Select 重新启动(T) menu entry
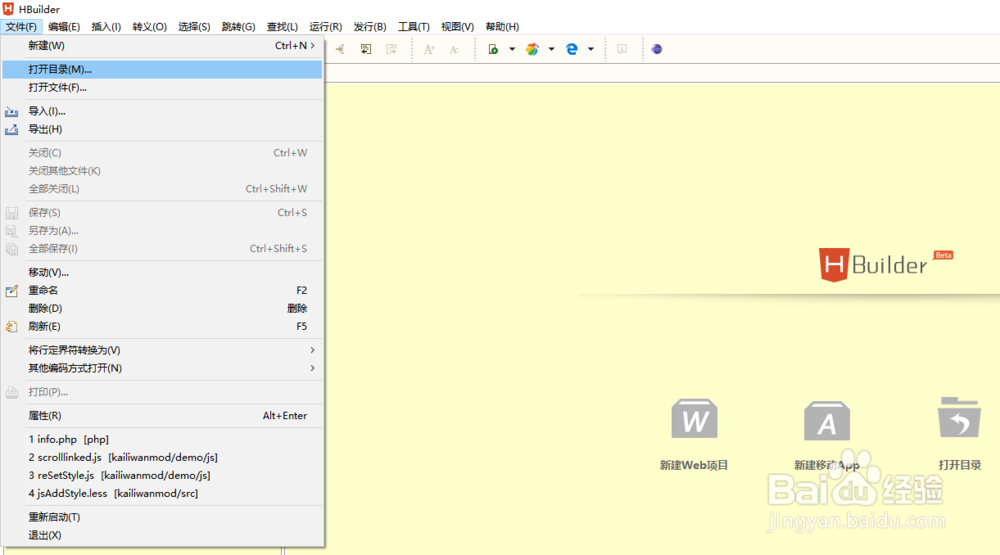 (x=162, y=517)
